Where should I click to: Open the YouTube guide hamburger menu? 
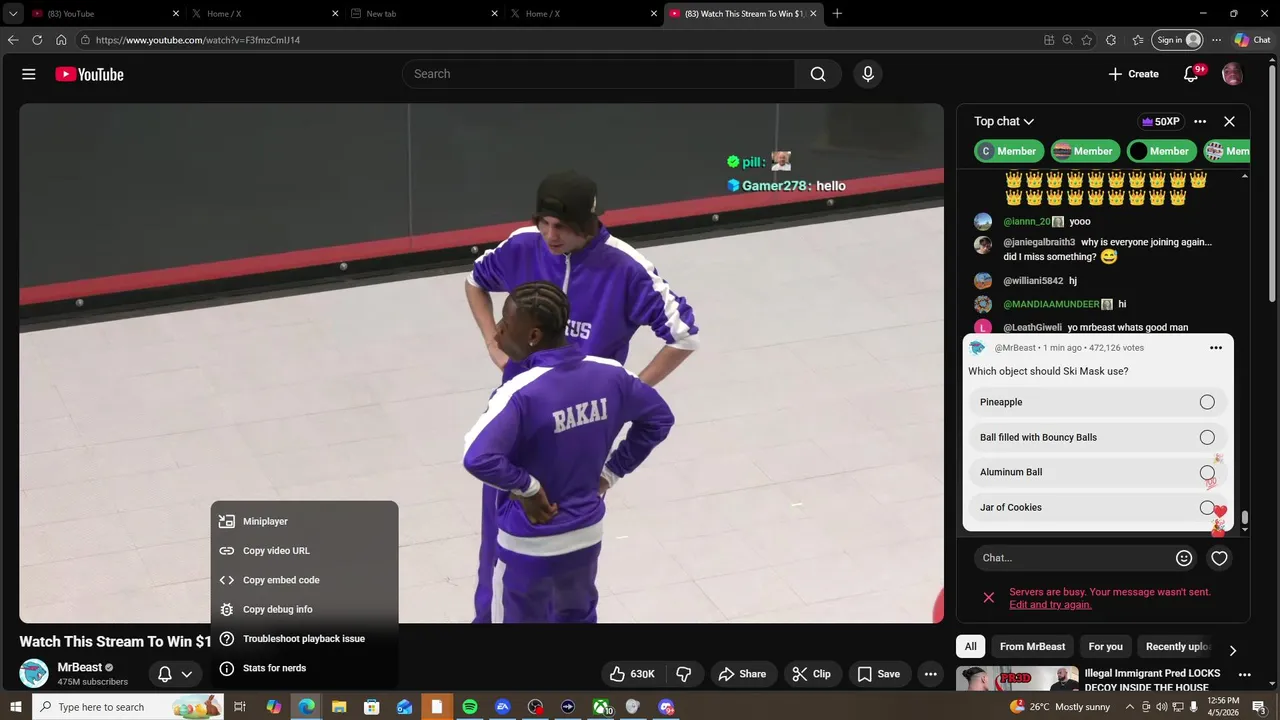(29, 74)
